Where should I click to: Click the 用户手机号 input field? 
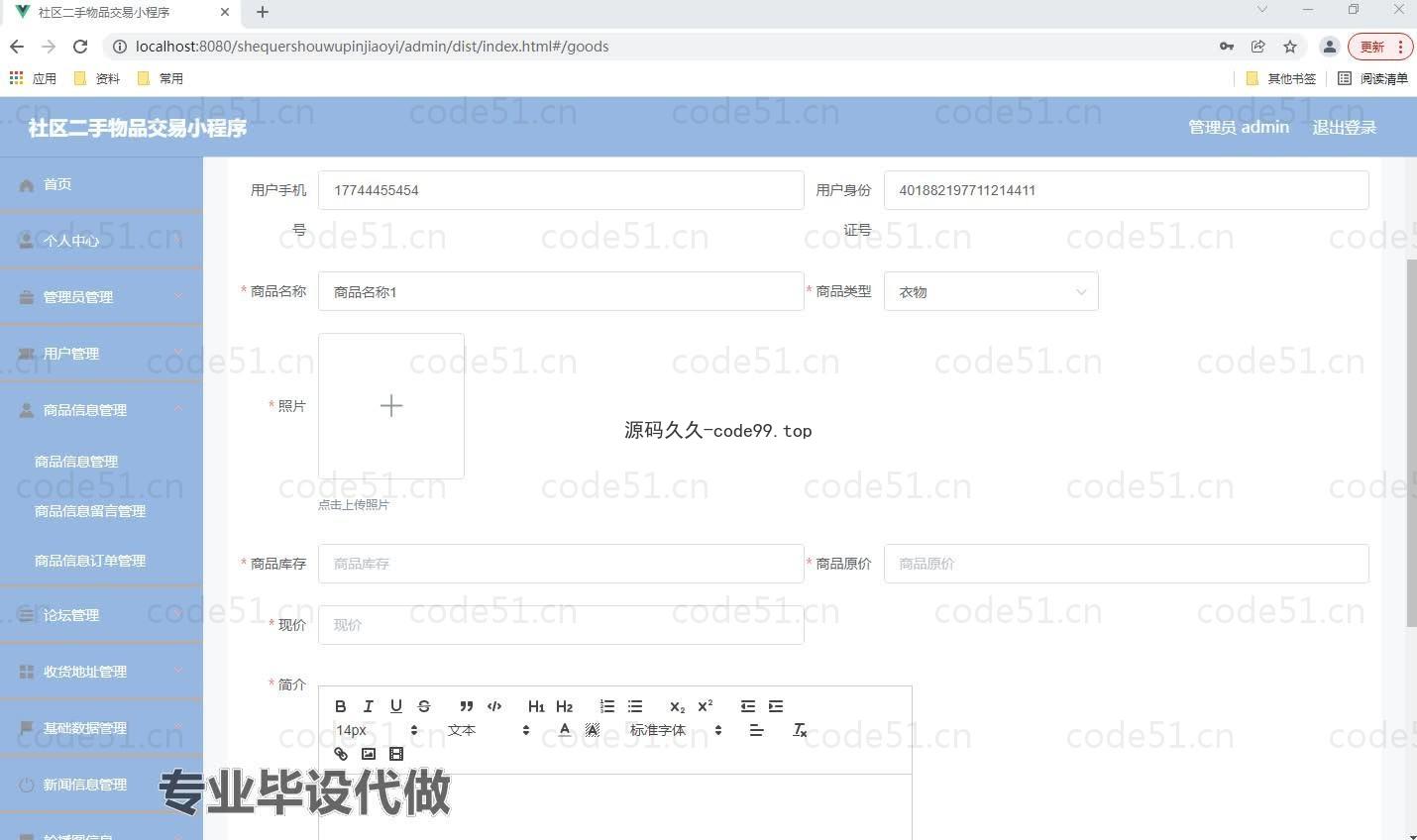point(561,190)
